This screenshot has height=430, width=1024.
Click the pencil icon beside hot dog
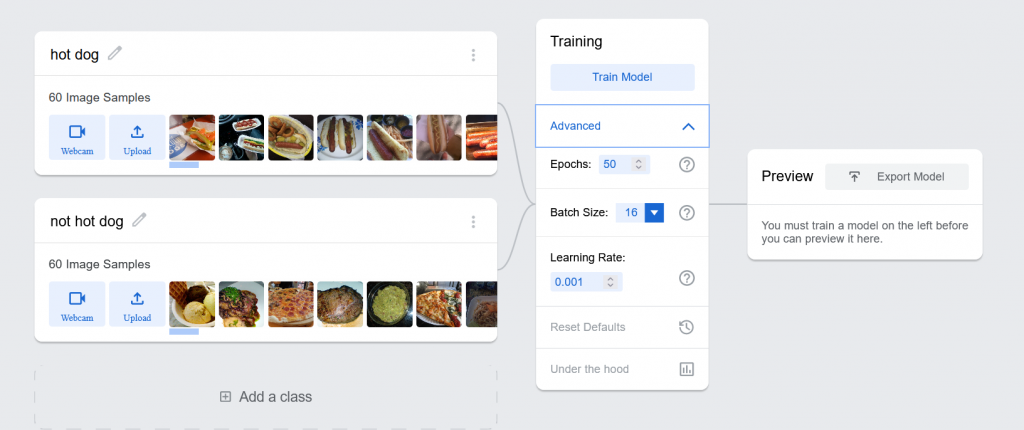[115, 54]
